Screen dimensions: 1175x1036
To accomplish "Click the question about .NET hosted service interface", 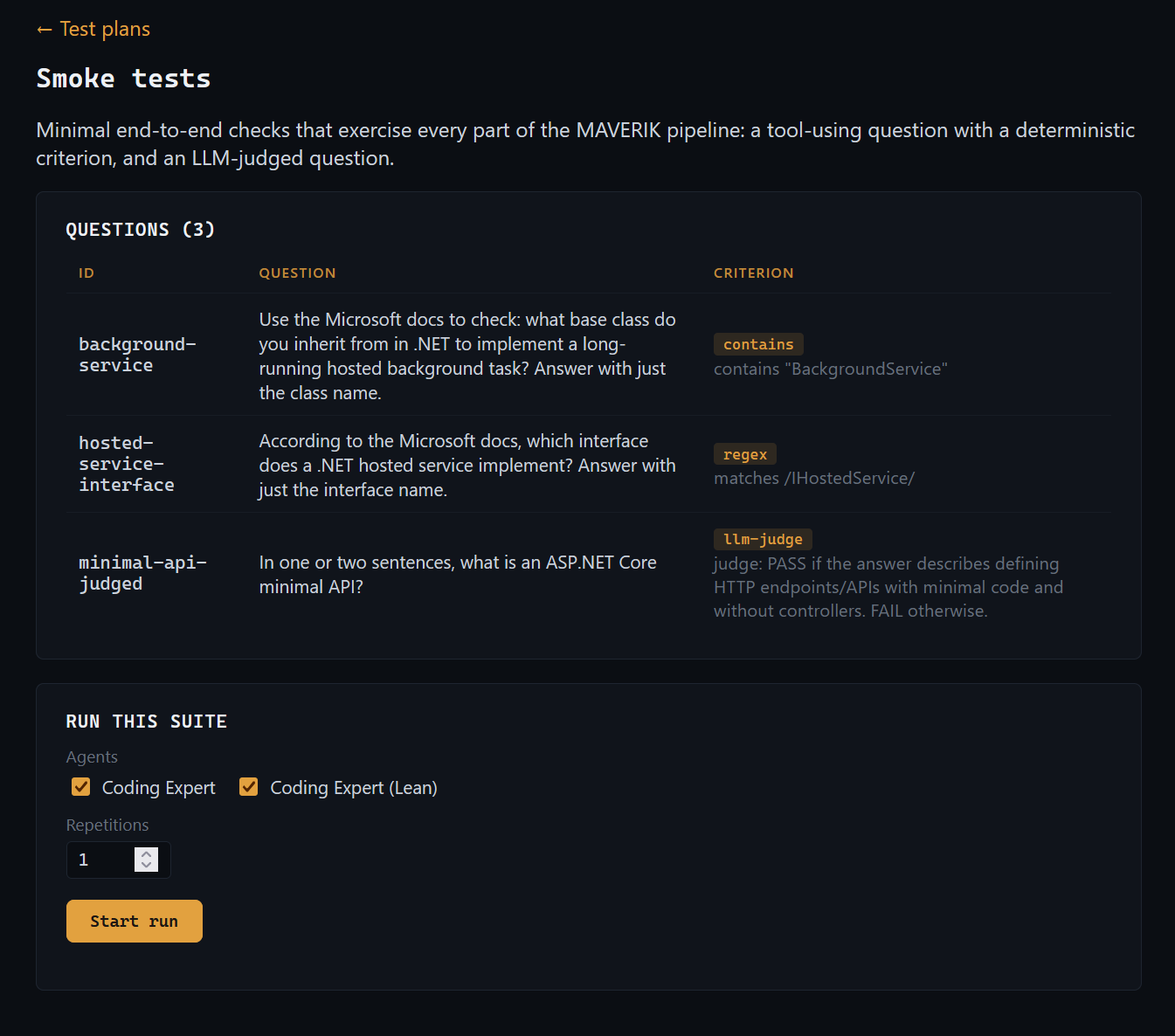I will click(467, 466).
